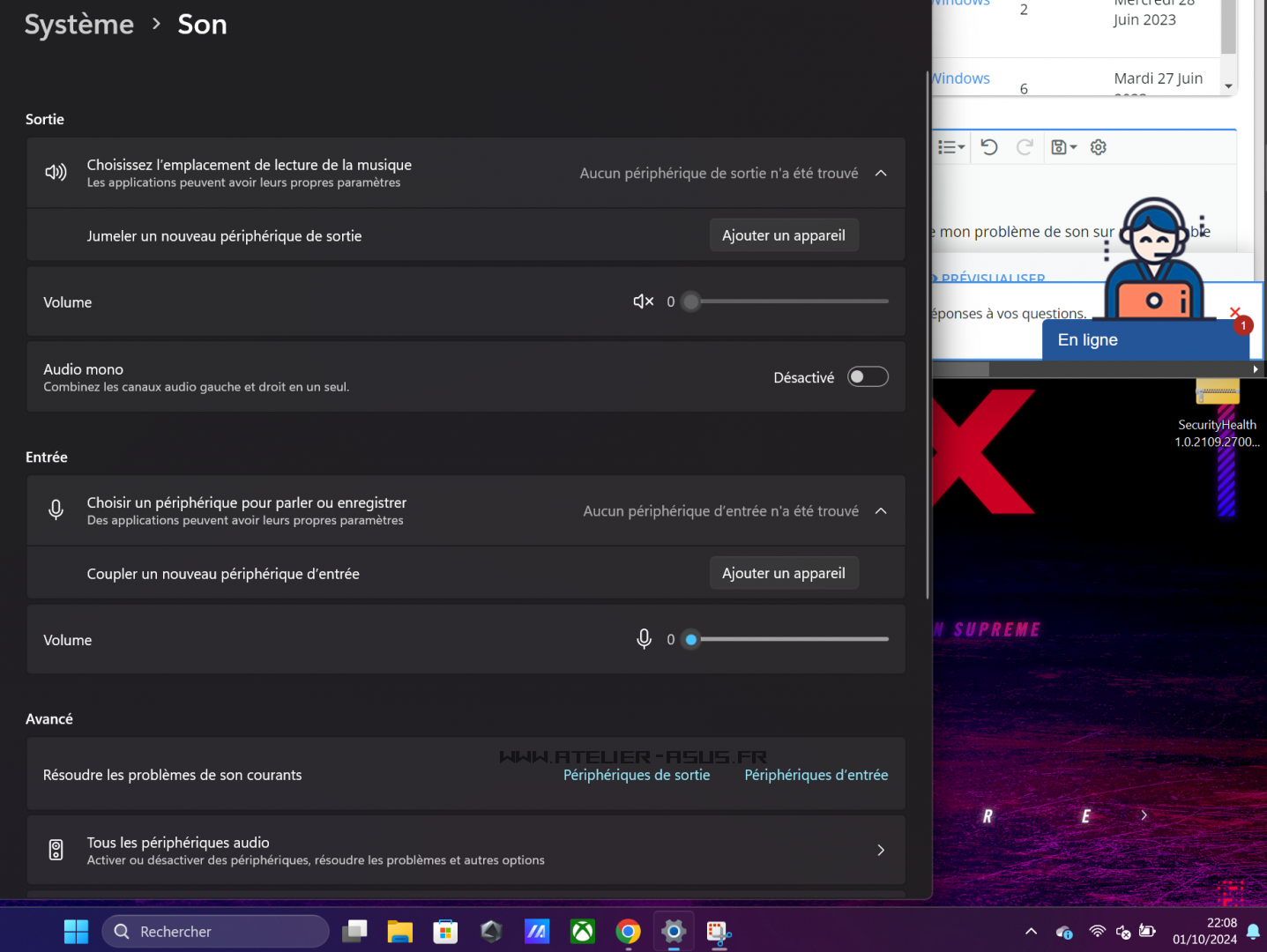This screenshot has width=1267, height=952.
Task: Open Microsoft Store from the taskbar
Action: [x=445, y=931]
